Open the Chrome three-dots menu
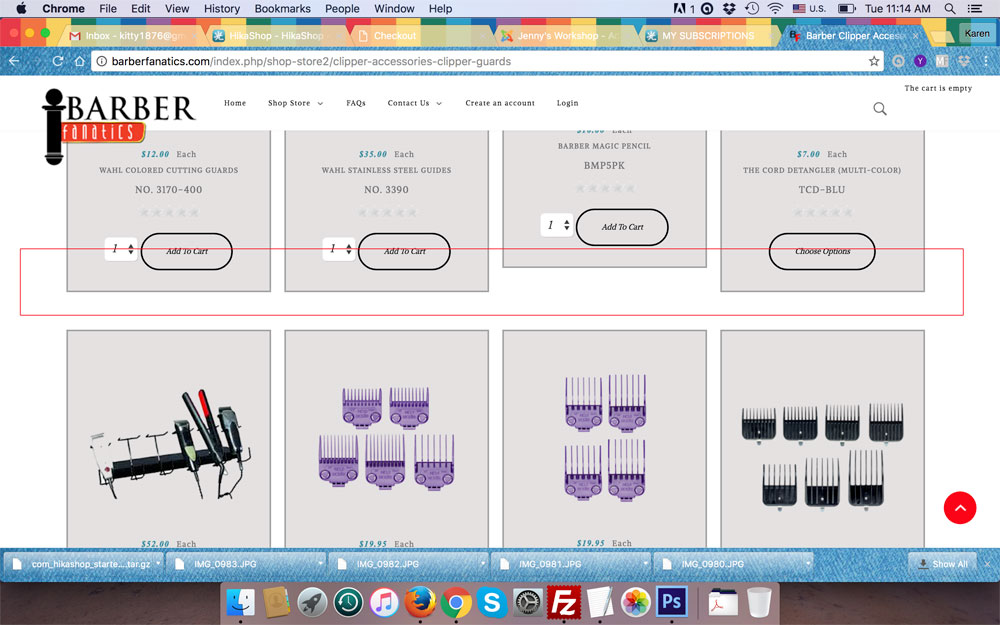The width and height of the screenshot is (1000, 625). tap(986, 61)
